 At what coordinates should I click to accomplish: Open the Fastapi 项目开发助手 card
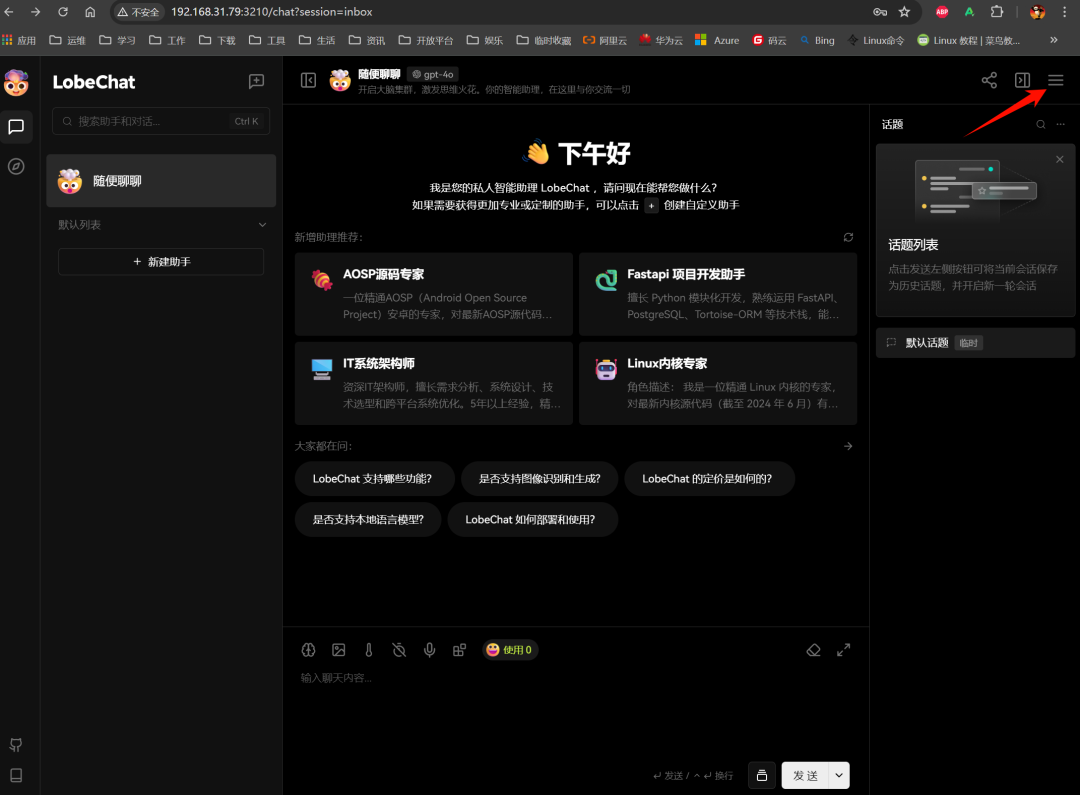(718, 294)
